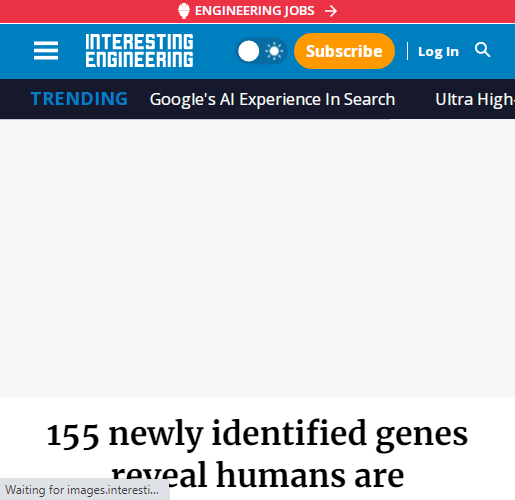Toggle the dark mode switch

pyautogui.click(x=261, y=51)
